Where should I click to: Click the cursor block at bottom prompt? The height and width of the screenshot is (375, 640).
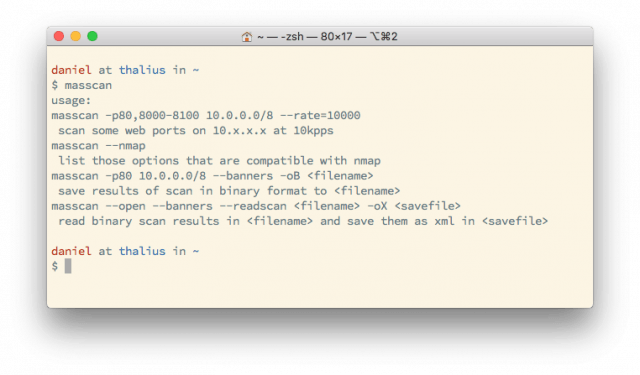point(68,266)
